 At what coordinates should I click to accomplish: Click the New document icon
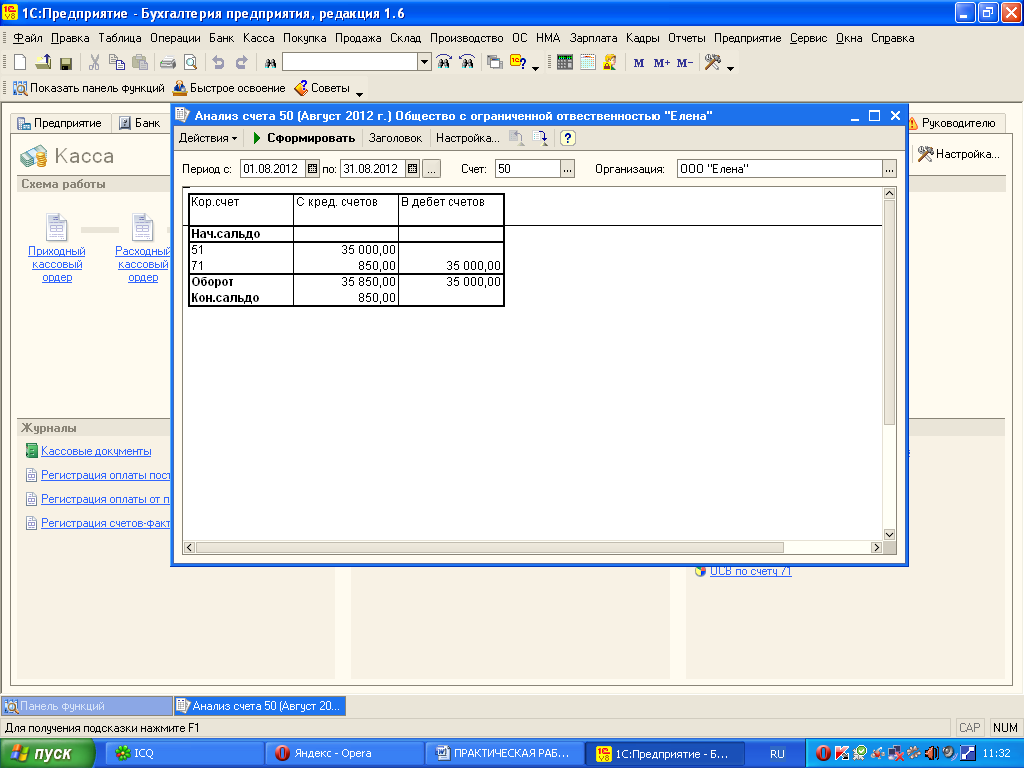20,63
